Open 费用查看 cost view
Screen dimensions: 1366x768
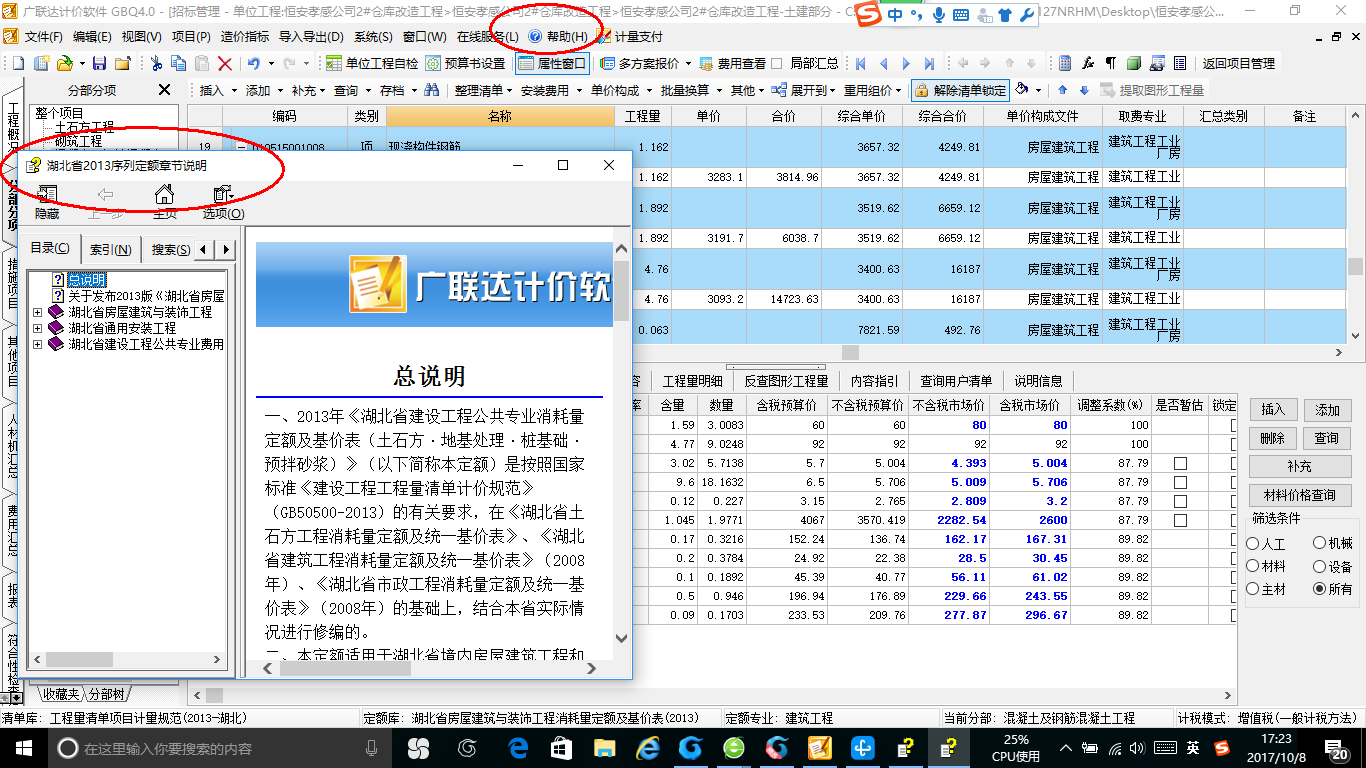pos(733,63)
